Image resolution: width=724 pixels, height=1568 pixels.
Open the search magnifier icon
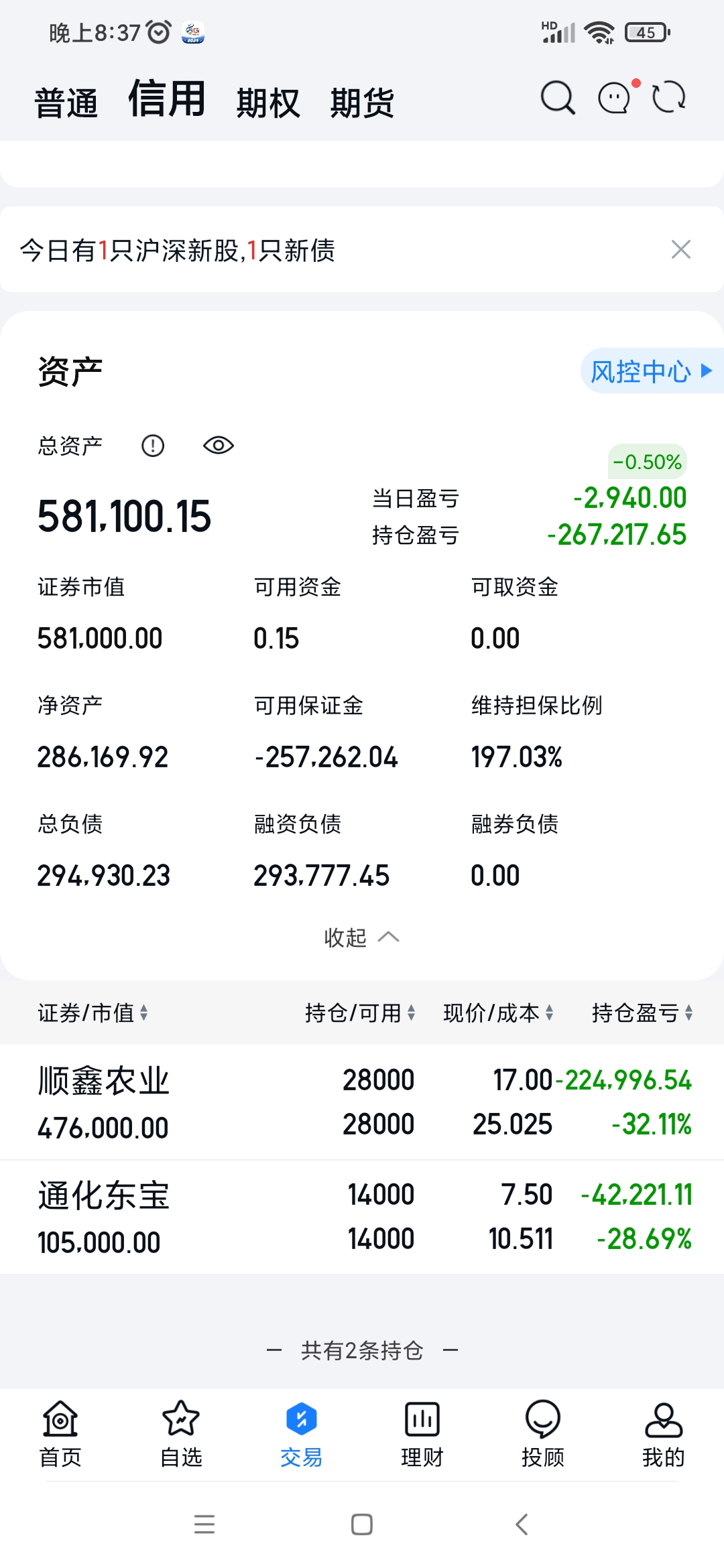coord(557,99)
